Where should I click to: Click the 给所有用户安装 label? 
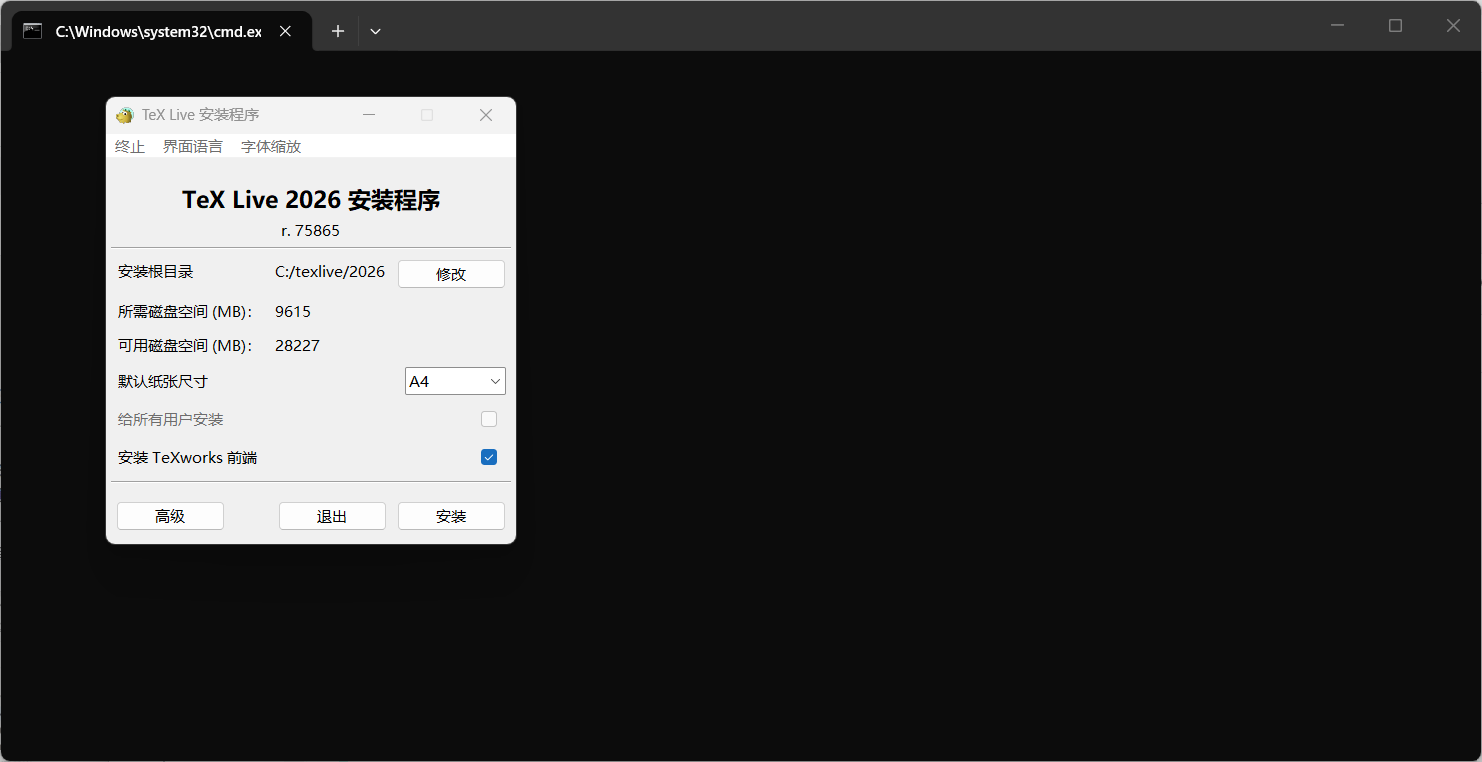point(171,420)
